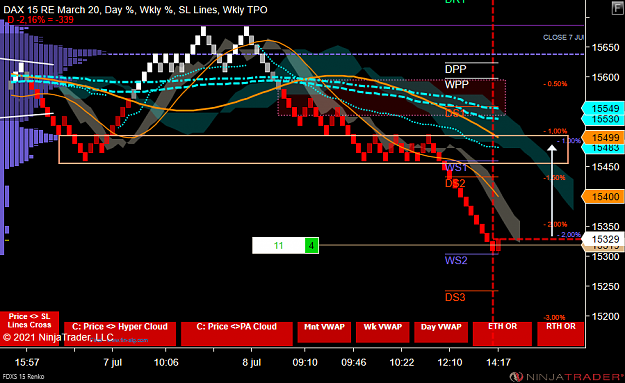This screenshot has width=625, height=383.
Task: Select the Day VWAP status box
Action: [441, 332]
